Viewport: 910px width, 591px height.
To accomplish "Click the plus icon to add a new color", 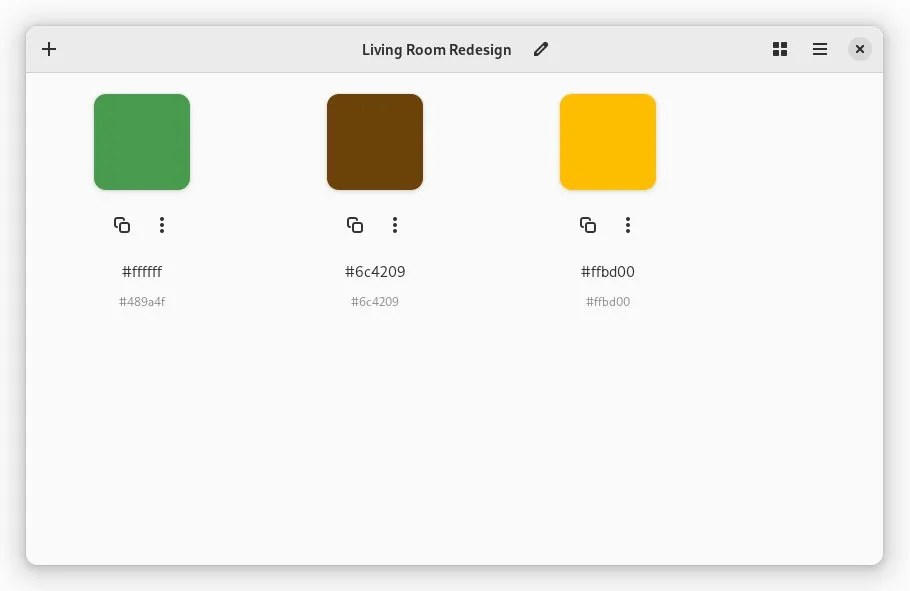I will [x=49, y=49].
